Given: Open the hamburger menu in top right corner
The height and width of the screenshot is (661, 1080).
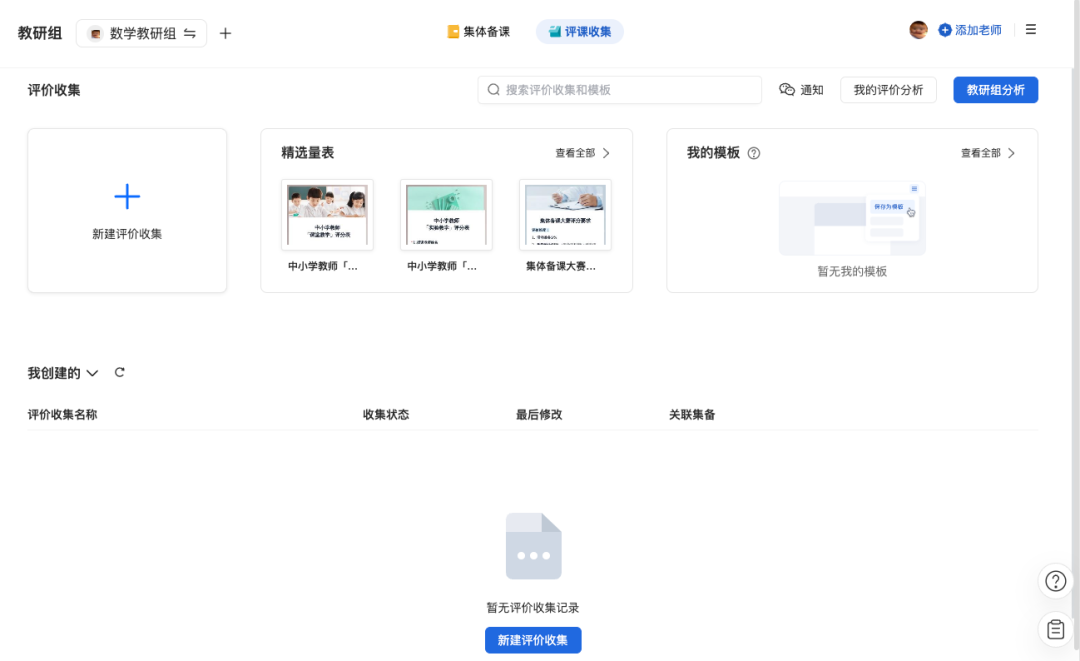Looking at the screenshot, I should pos(1031,29).
